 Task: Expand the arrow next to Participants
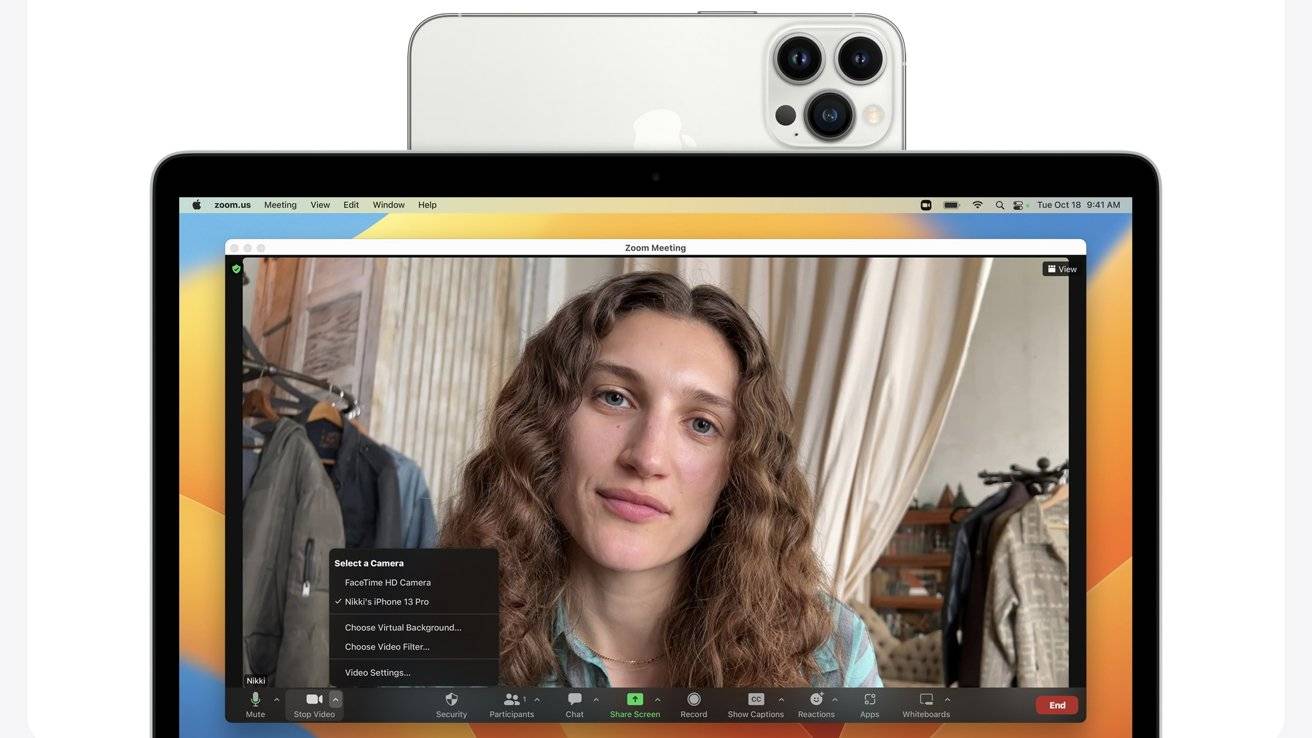pos(537,700)
